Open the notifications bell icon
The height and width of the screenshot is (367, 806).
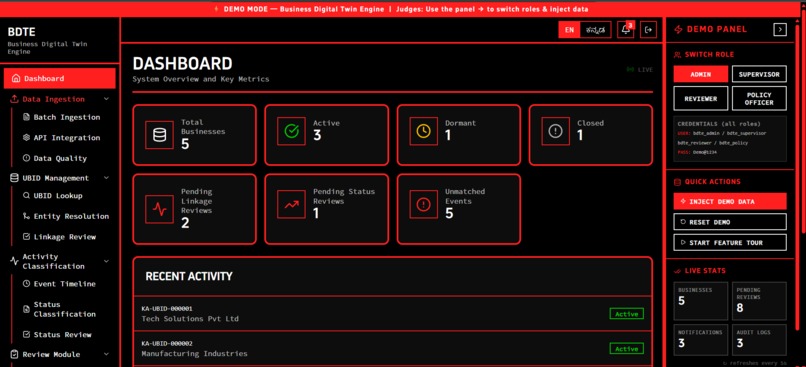click(626, 30)
